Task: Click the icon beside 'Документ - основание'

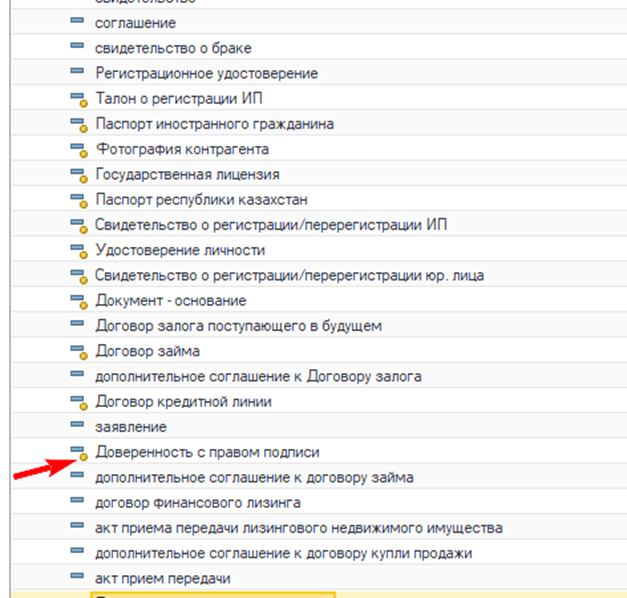Action: tap(79, 301)
